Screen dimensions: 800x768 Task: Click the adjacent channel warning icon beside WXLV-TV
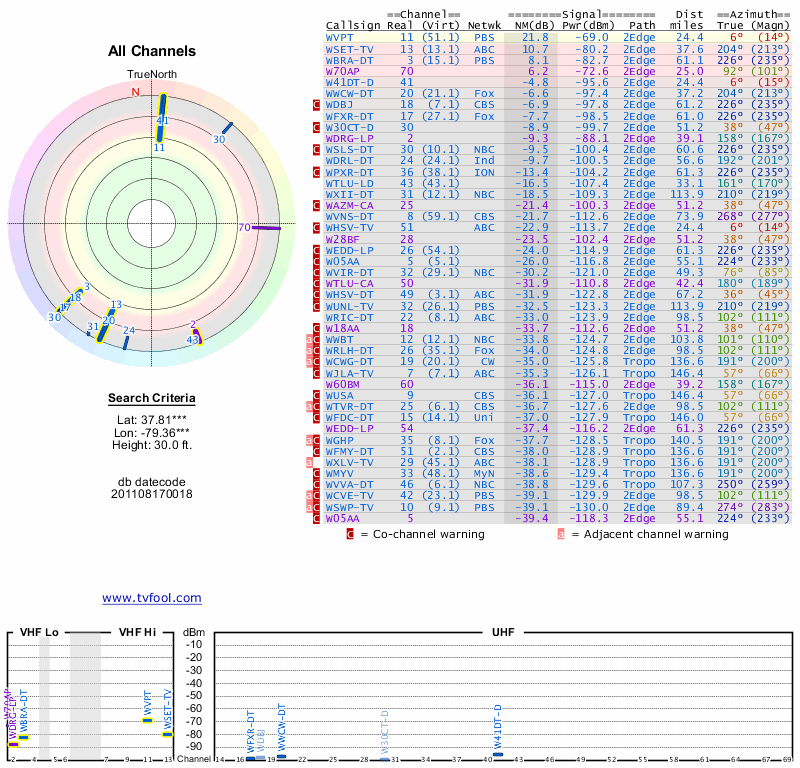click(310, 462)
